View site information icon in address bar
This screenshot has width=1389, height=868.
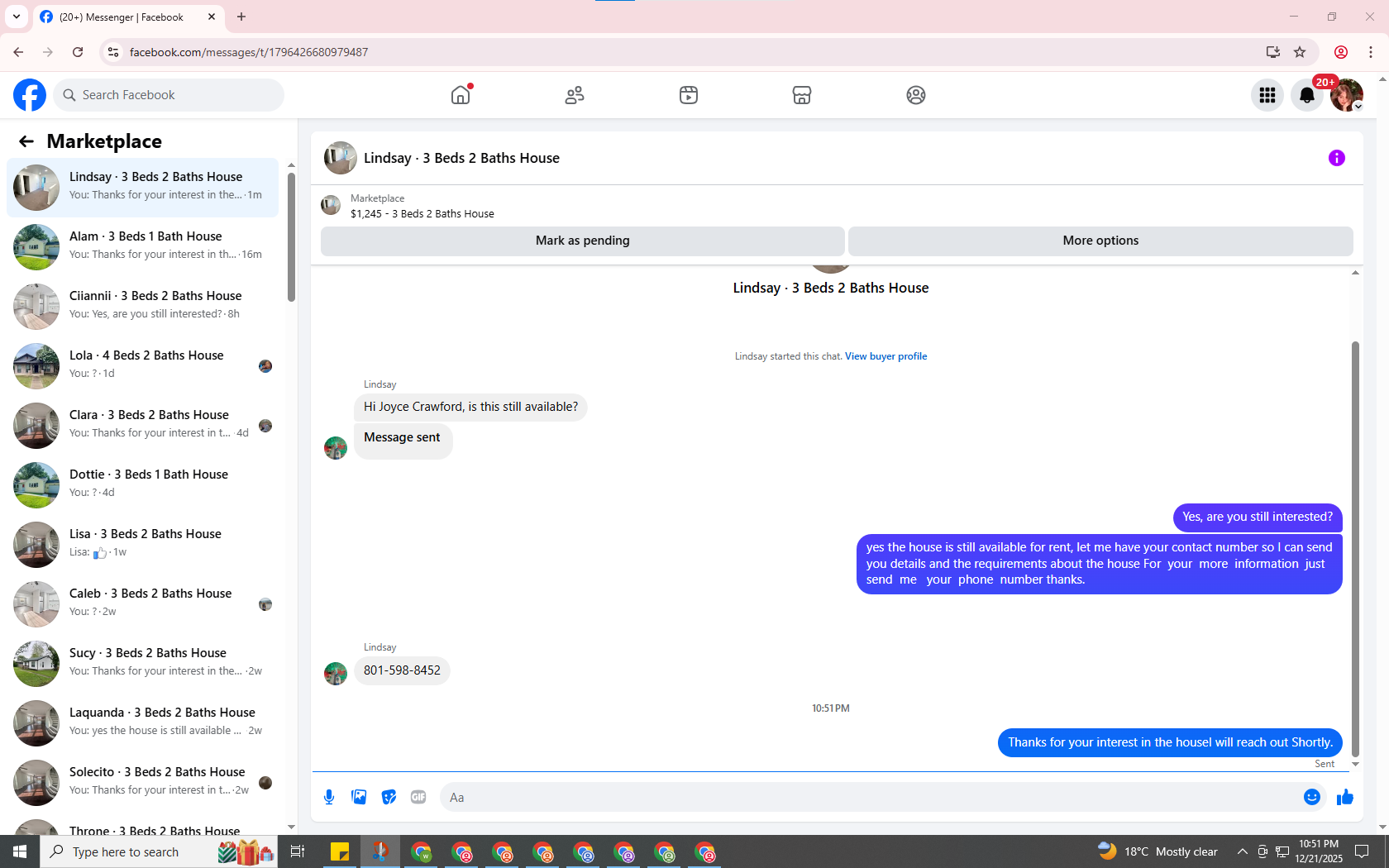tap(113, 52)
